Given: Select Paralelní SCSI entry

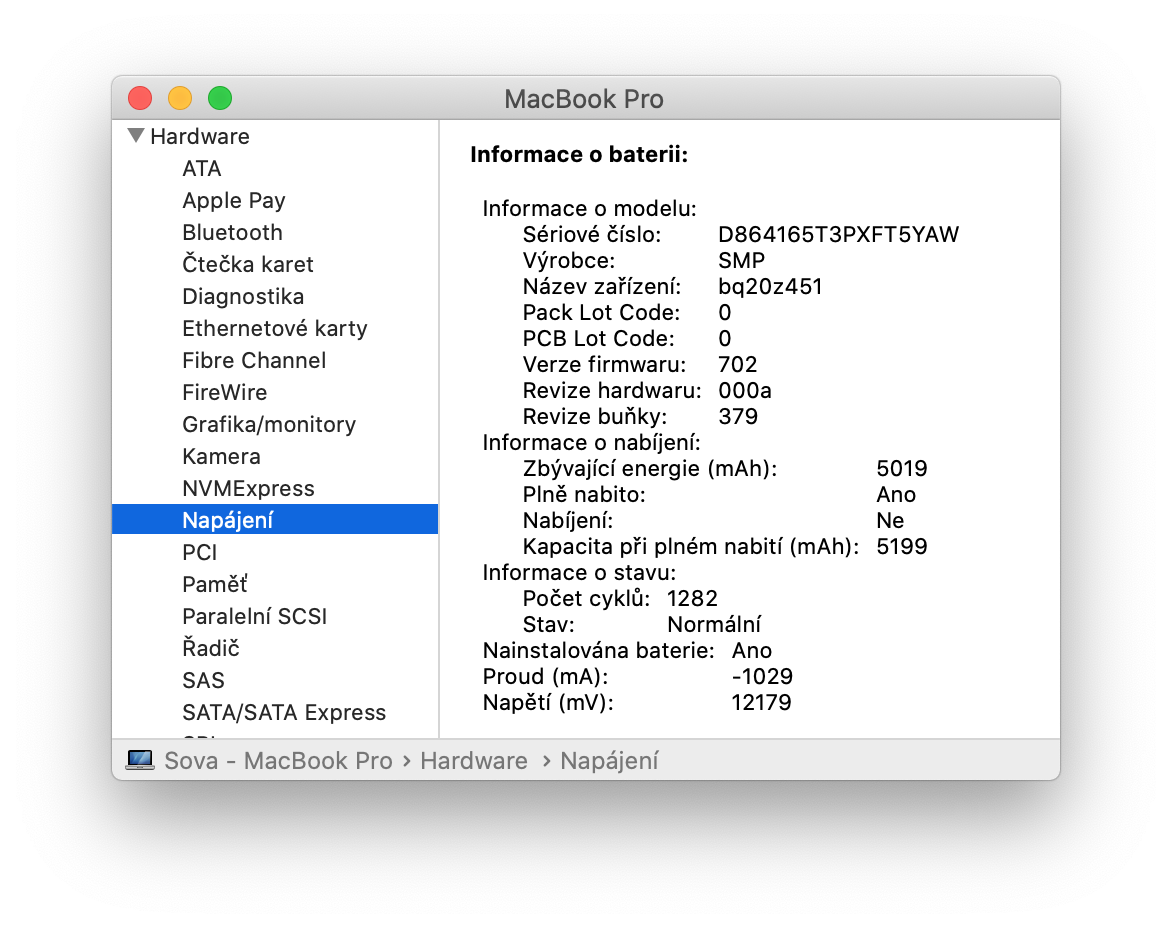Looking at the screenshot, I should tap(255, 616).
